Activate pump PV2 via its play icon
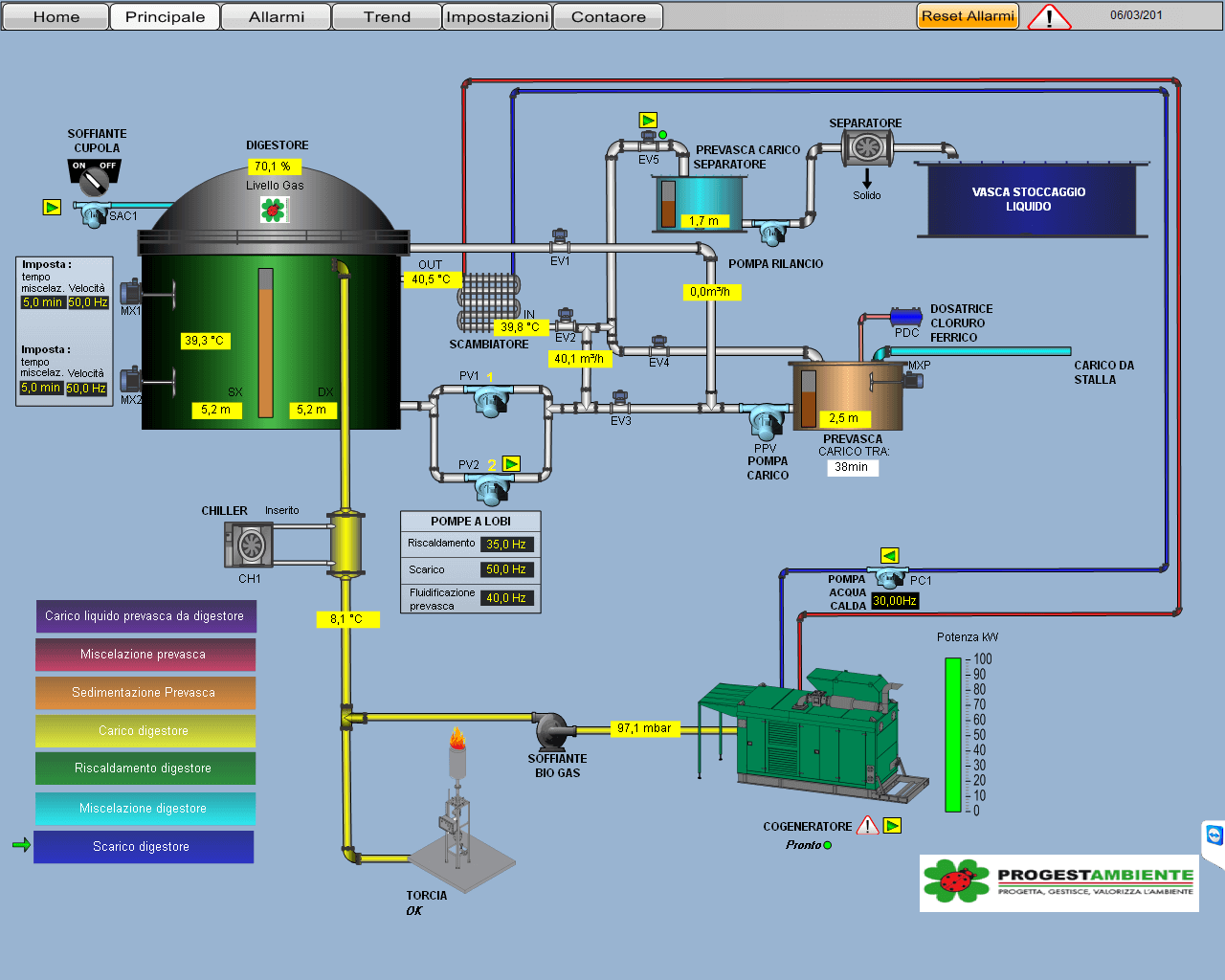The width and height of the screenshot is (1225, 980). click(512, 463)
